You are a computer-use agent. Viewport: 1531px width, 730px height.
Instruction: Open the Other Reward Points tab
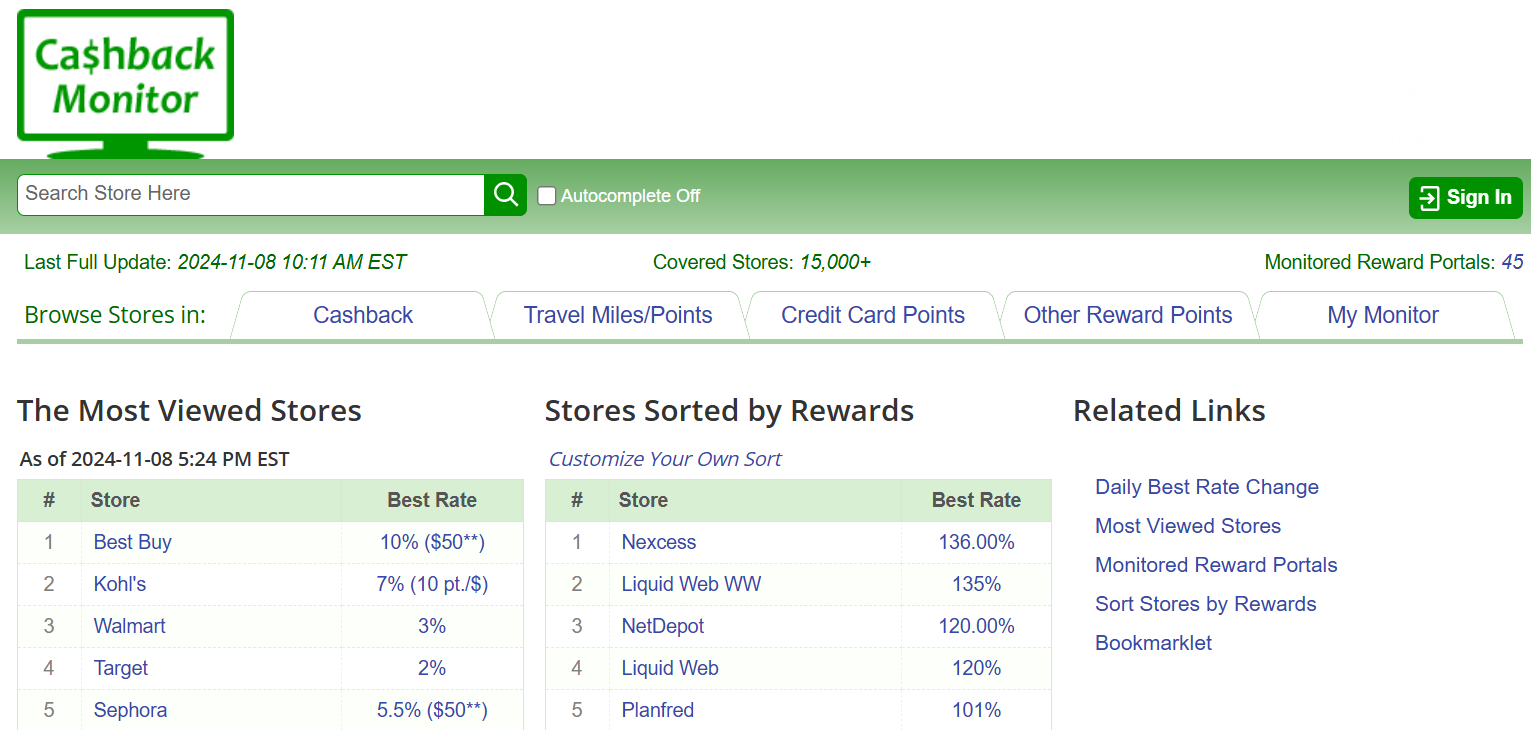coord(1128,315)
